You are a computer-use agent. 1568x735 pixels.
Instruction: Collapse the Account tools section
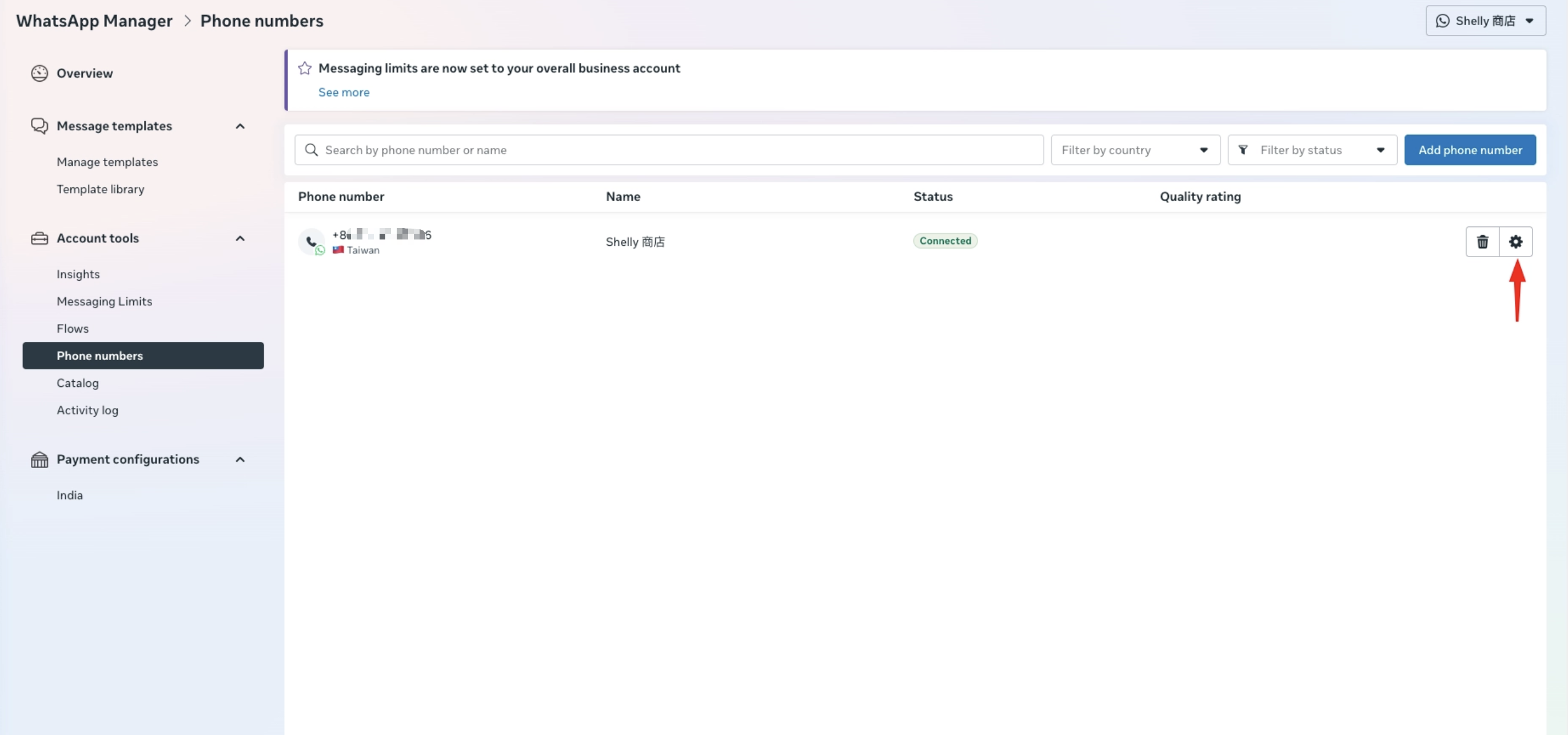(x=240, y=238)
